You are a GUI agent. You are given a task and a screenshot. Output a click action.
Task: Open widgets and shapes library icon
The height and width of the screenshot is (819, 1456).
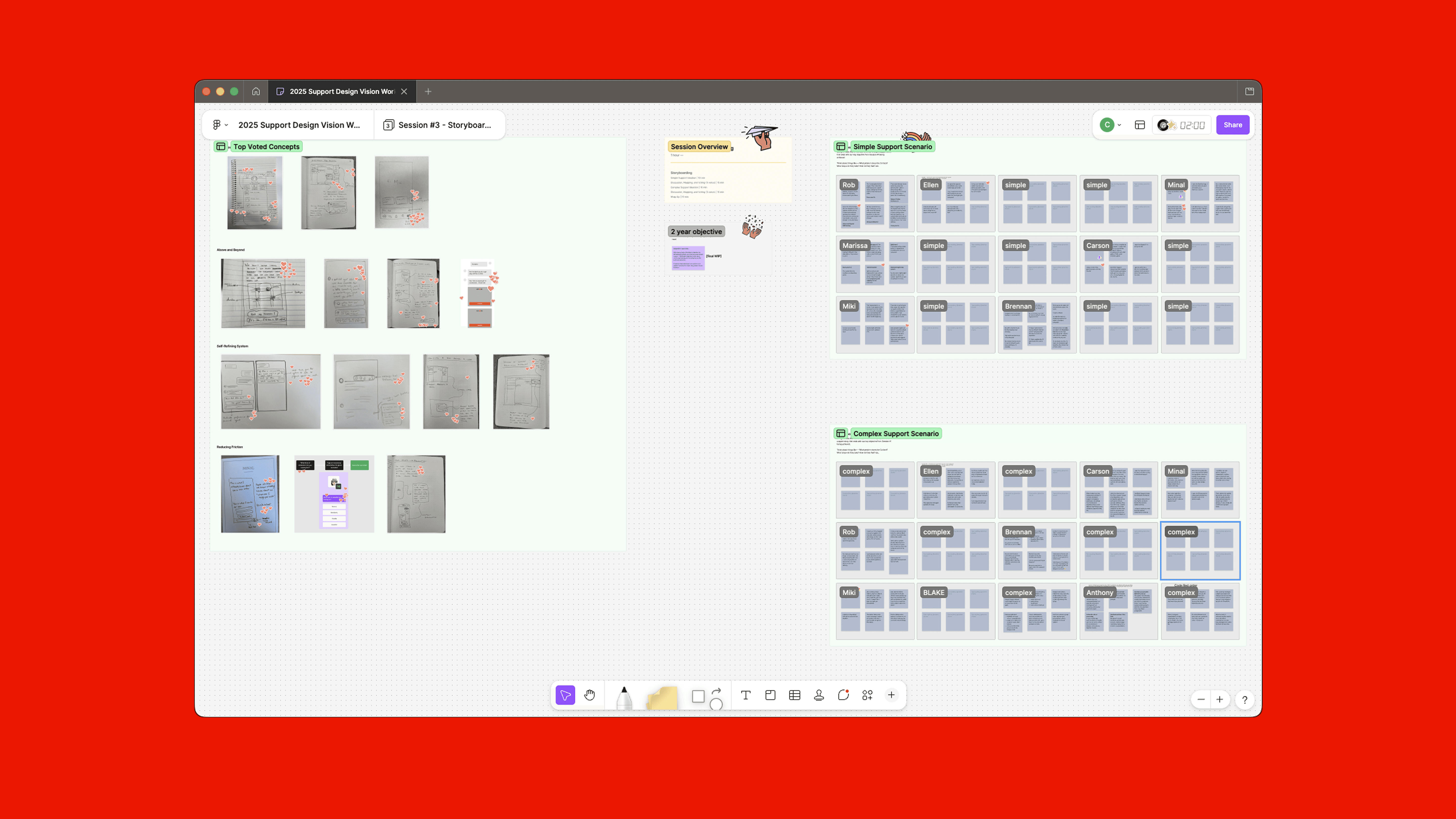(x=867, y=695)
